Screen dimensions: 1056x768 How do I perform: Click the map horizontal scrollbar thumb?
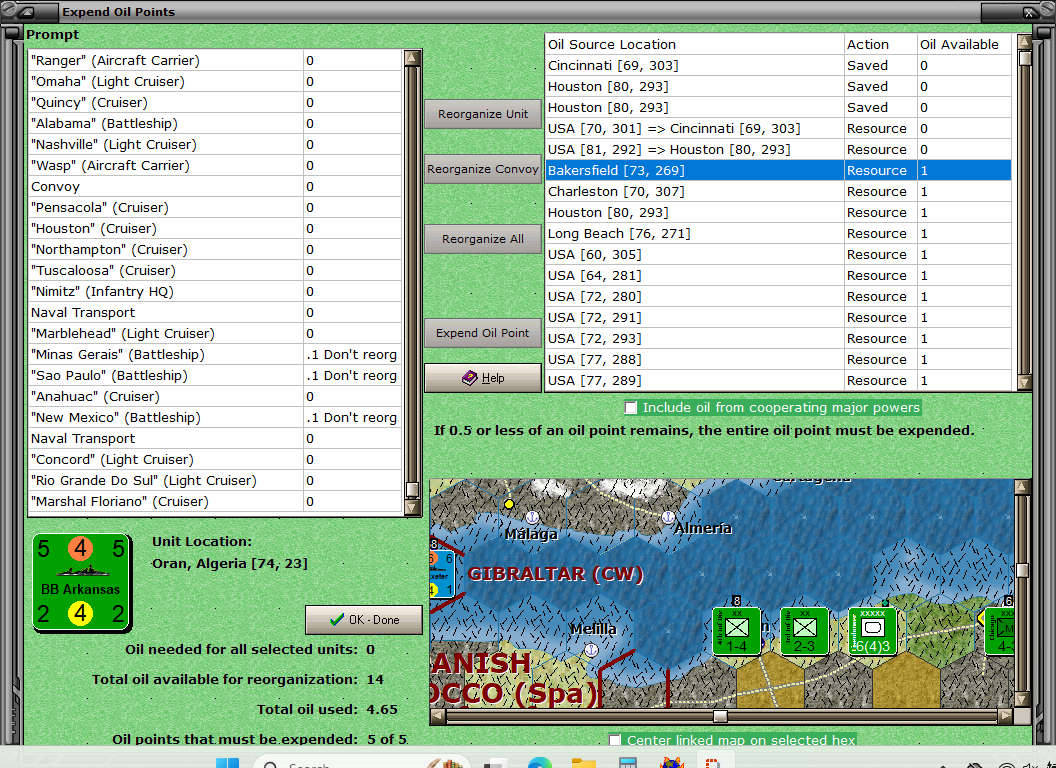click(x=720, y=716)
